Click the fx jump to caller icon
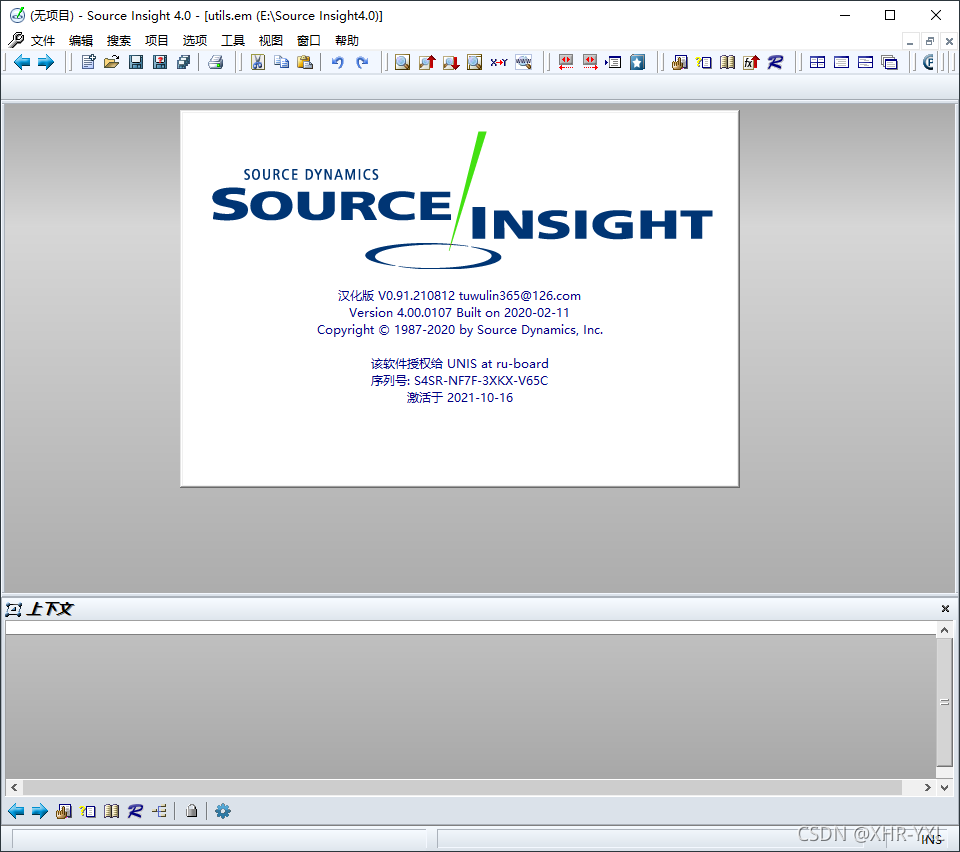960x852 pixels. (751, 62)
